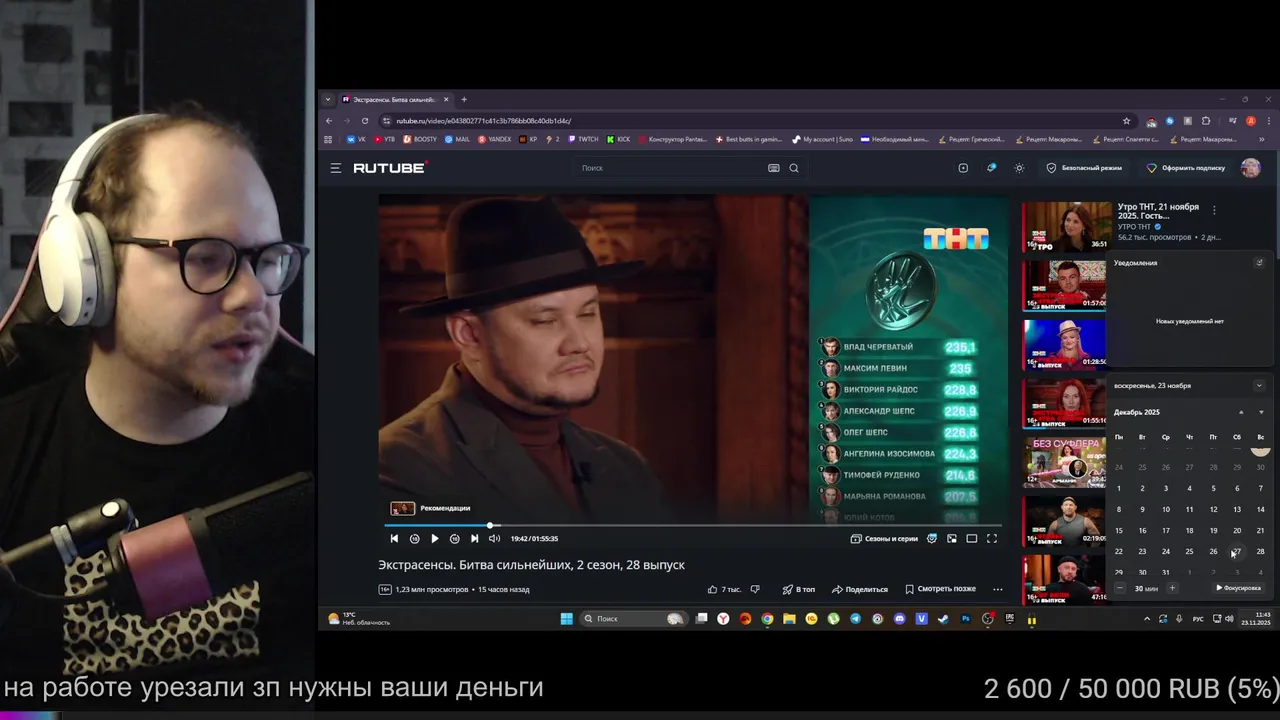Enable Безопасный режим
This screenshot has width=1280, height=720.
[x=1084, y=168]
